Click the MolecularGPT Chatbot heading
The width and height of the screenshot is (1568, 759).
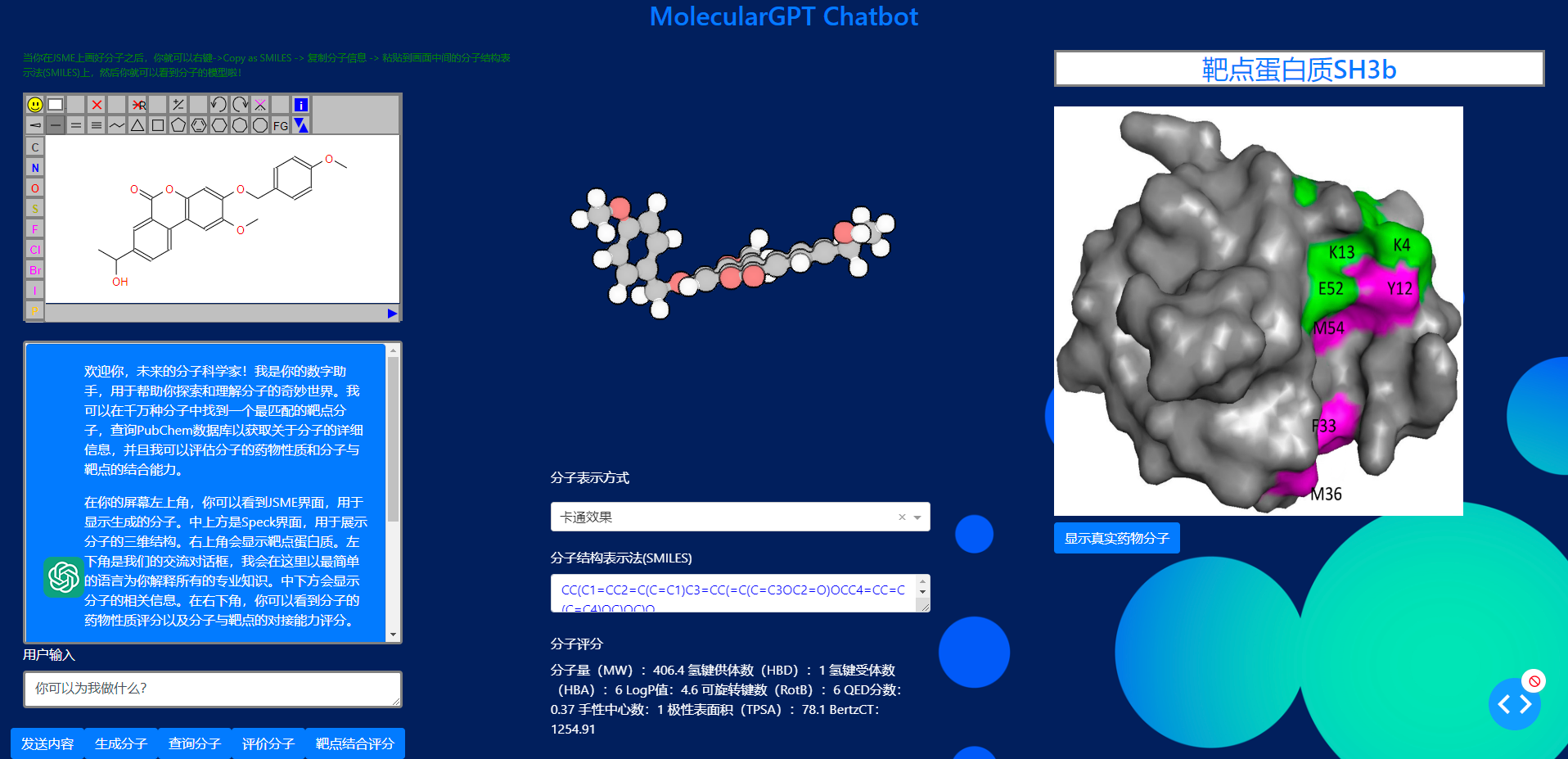pyautogui.click(x=784, y=16)
